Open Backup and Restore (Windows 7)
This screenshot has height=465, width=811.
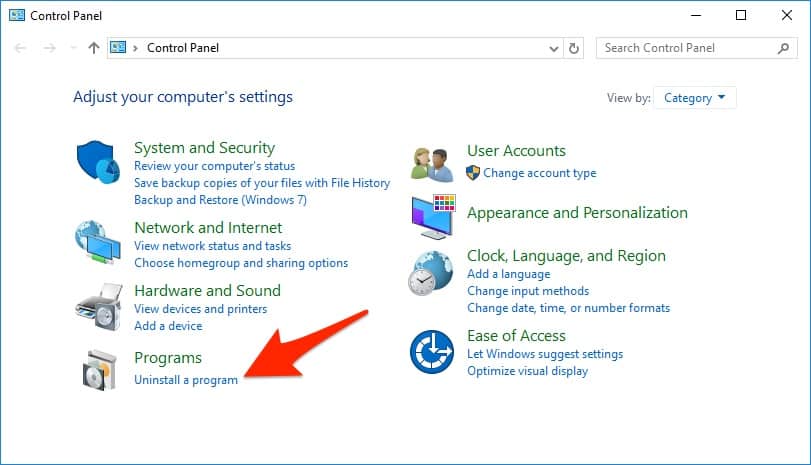[220, 200]
